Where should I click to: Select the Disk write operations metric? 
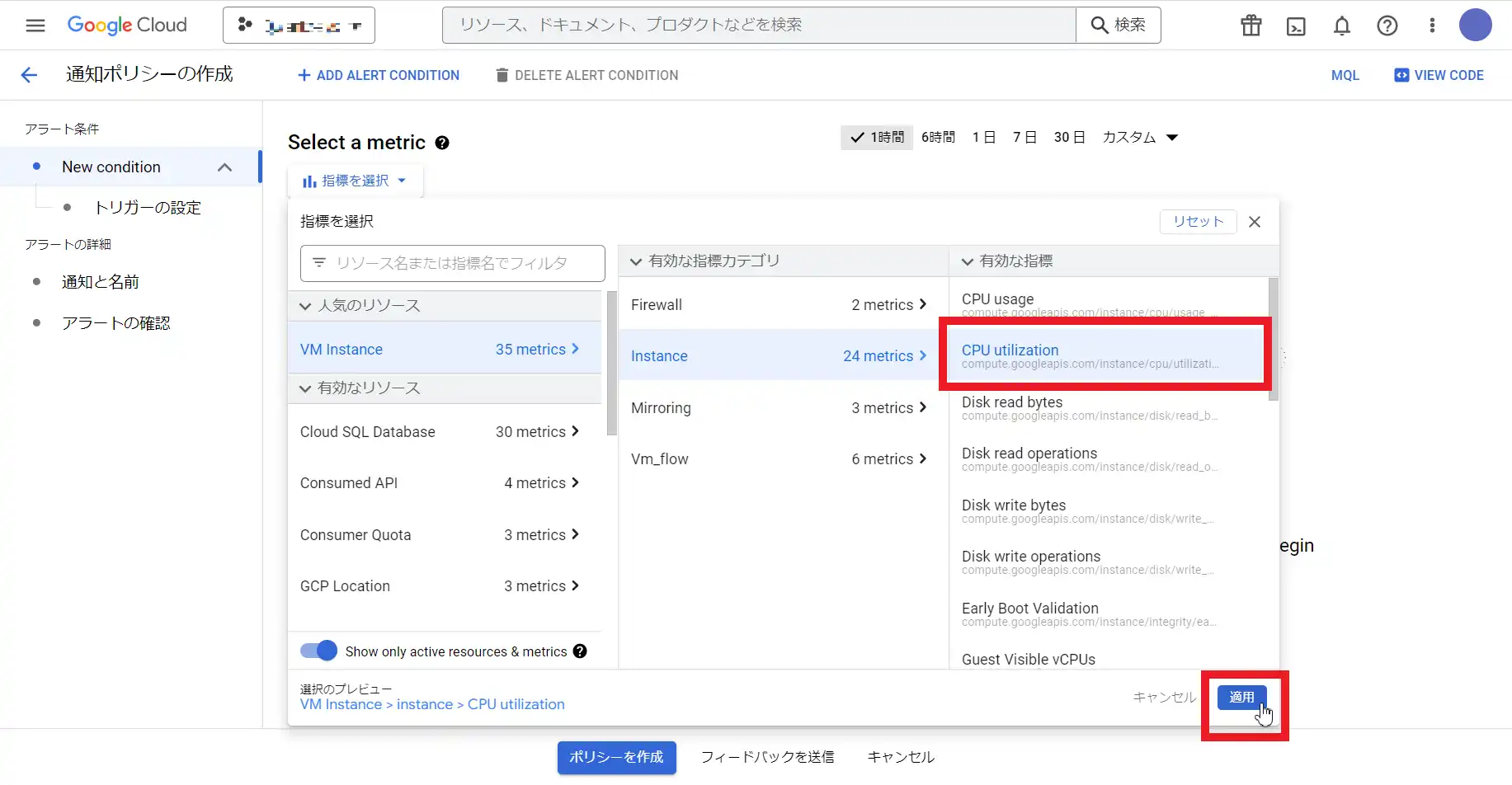pos(1108,562)
